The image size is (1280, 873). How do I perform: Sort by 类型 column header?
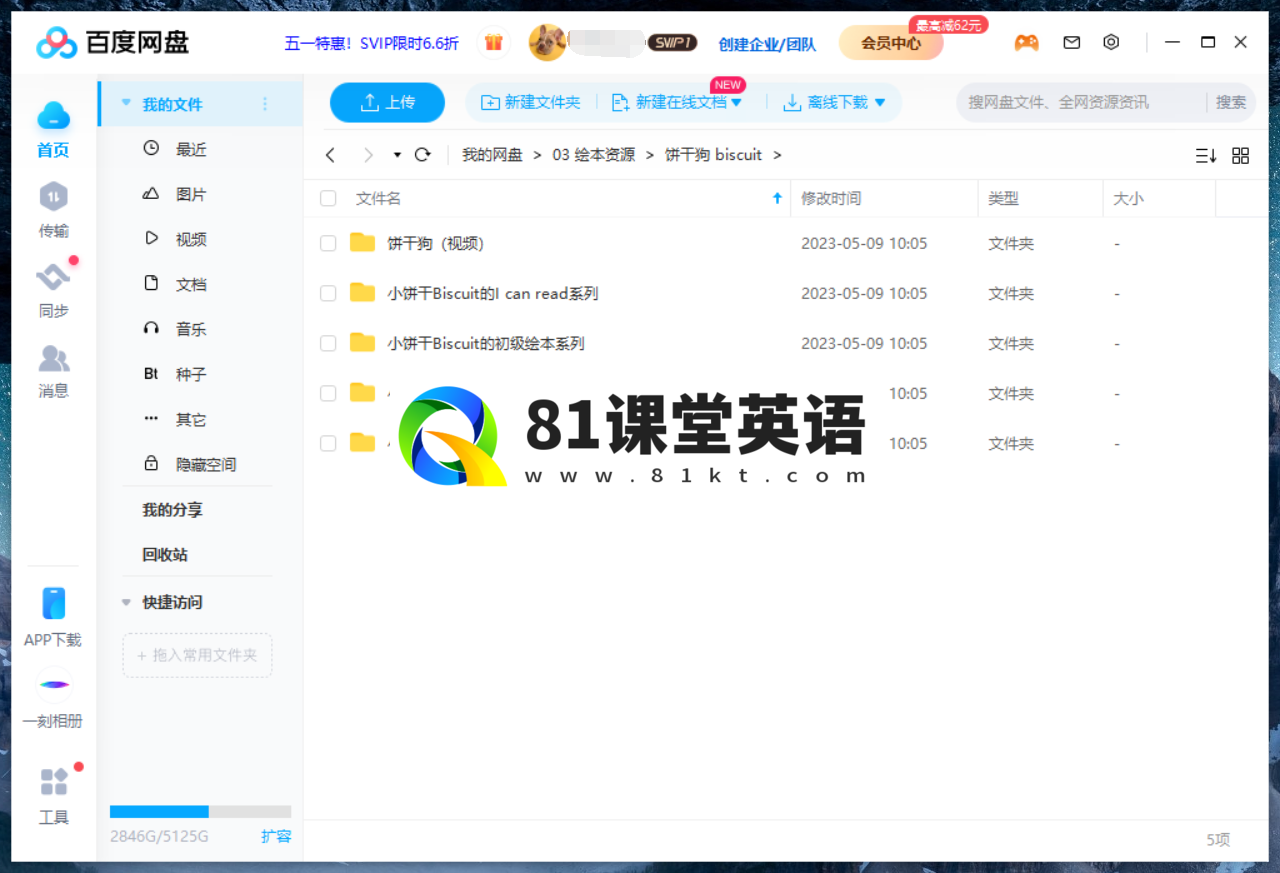point(1003,198)
